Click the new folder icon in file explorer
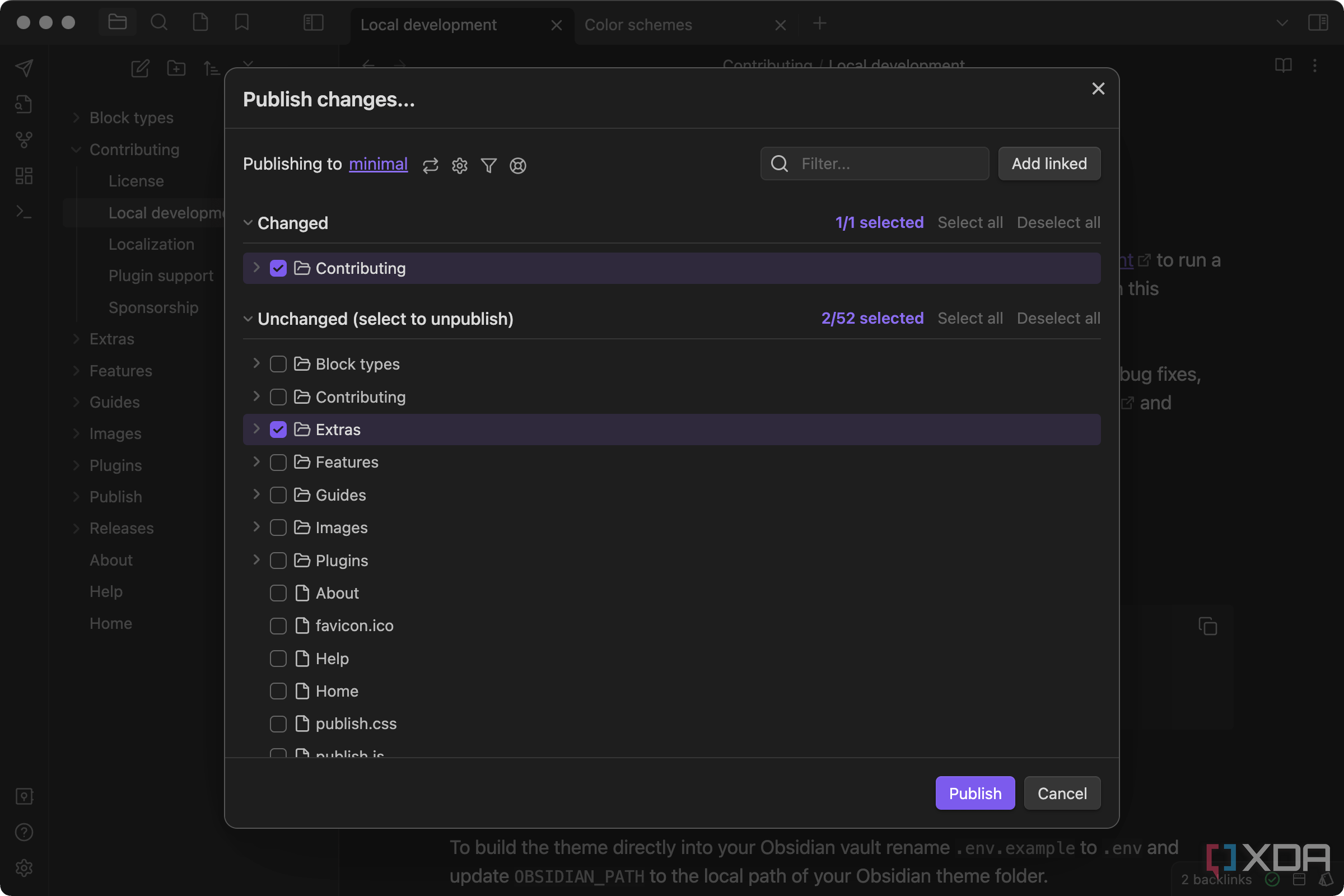This screenshot has width=1344, height=896. (176, 68)
